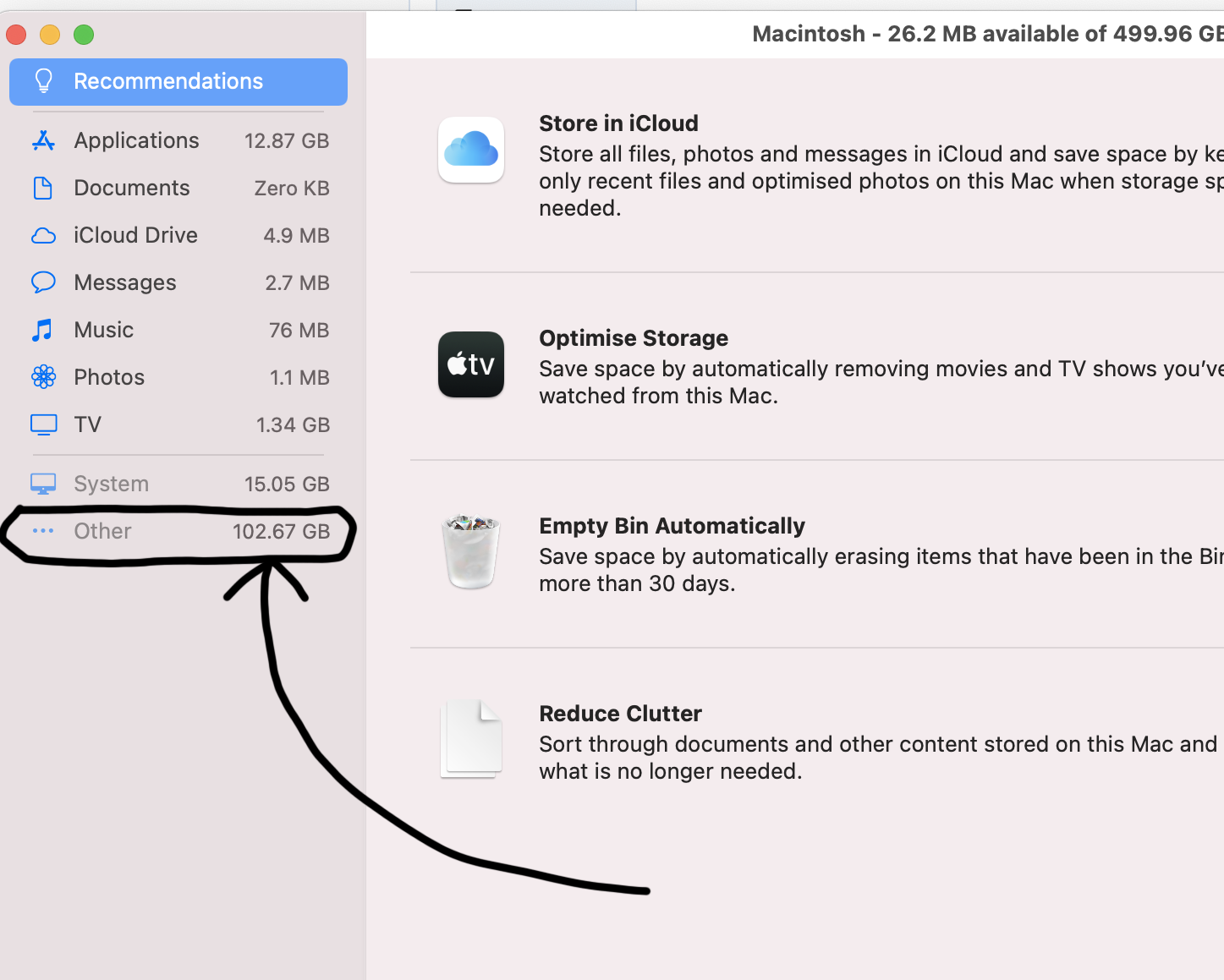
Task: Select the Other row label
Action: [x=102, y=531]
